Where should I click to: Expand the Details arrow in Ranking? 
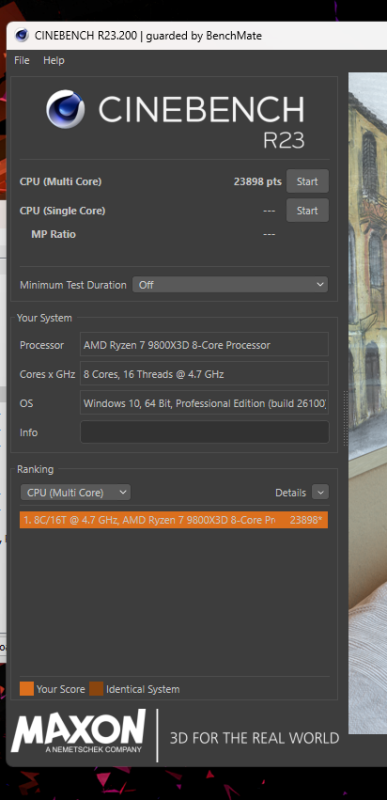320,492
